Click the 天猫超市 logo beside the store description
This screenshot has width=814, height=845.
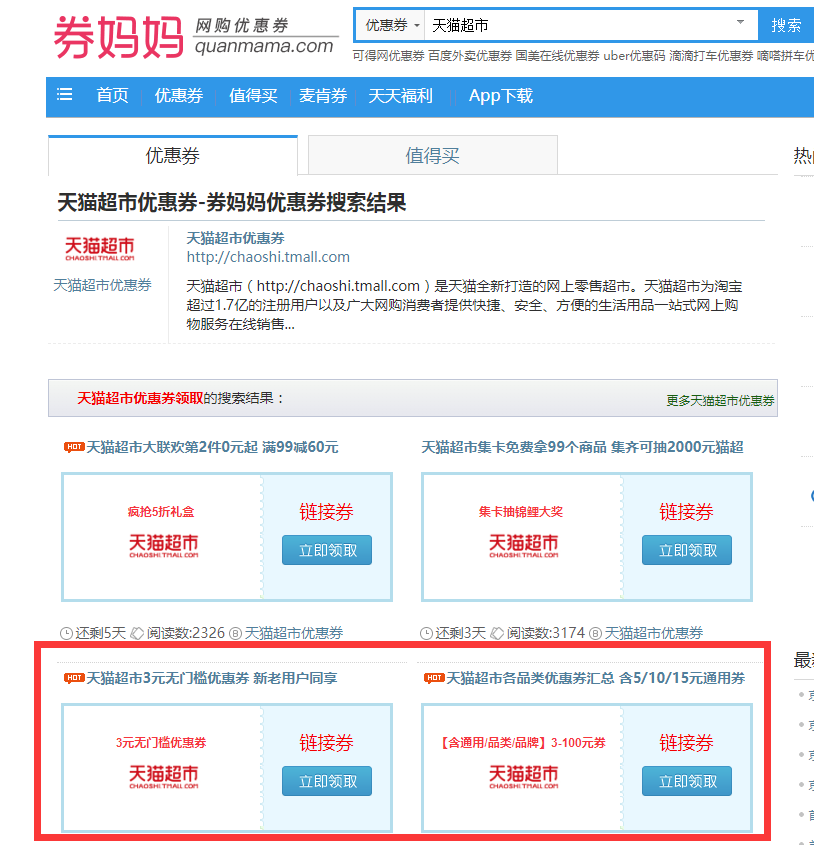point(100,248)
